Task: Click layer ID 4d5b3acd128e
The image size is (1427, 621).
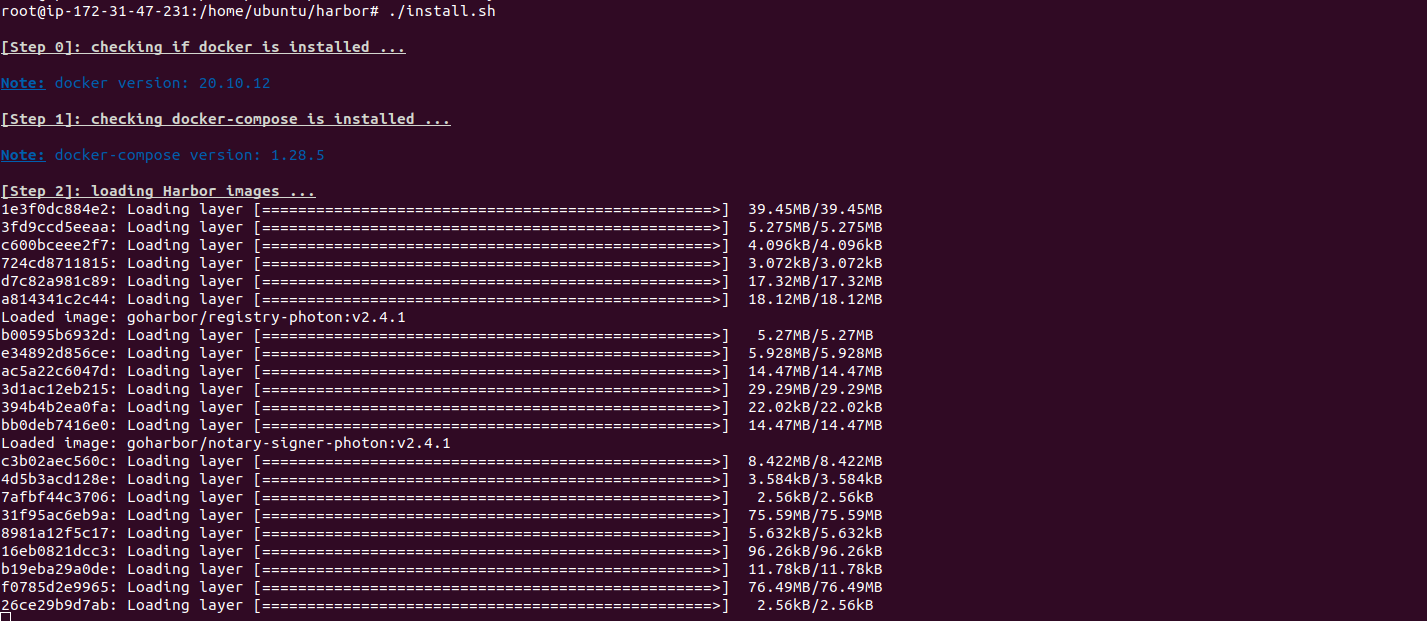Action: (x=55, y=479)
